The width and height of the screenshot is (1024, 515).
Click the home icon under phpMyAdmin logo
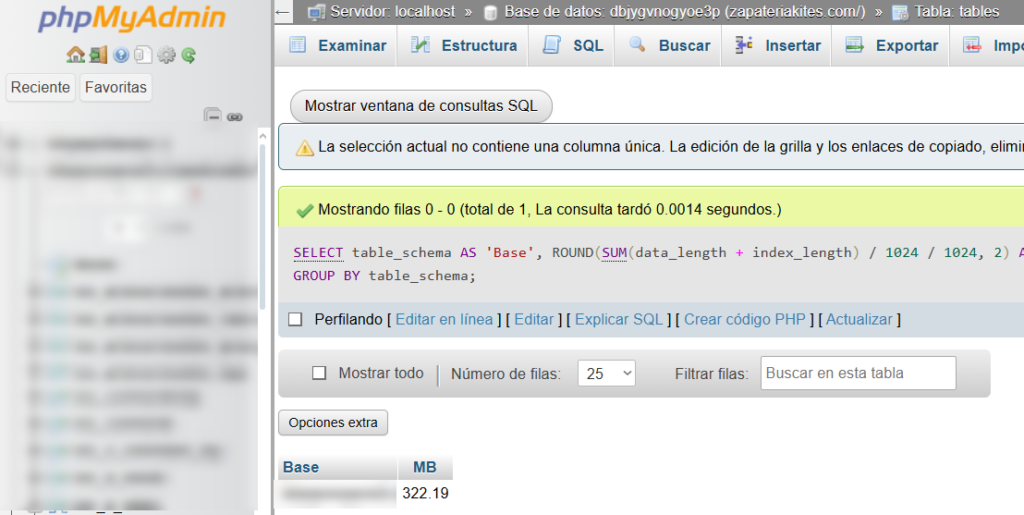point(75,55)
